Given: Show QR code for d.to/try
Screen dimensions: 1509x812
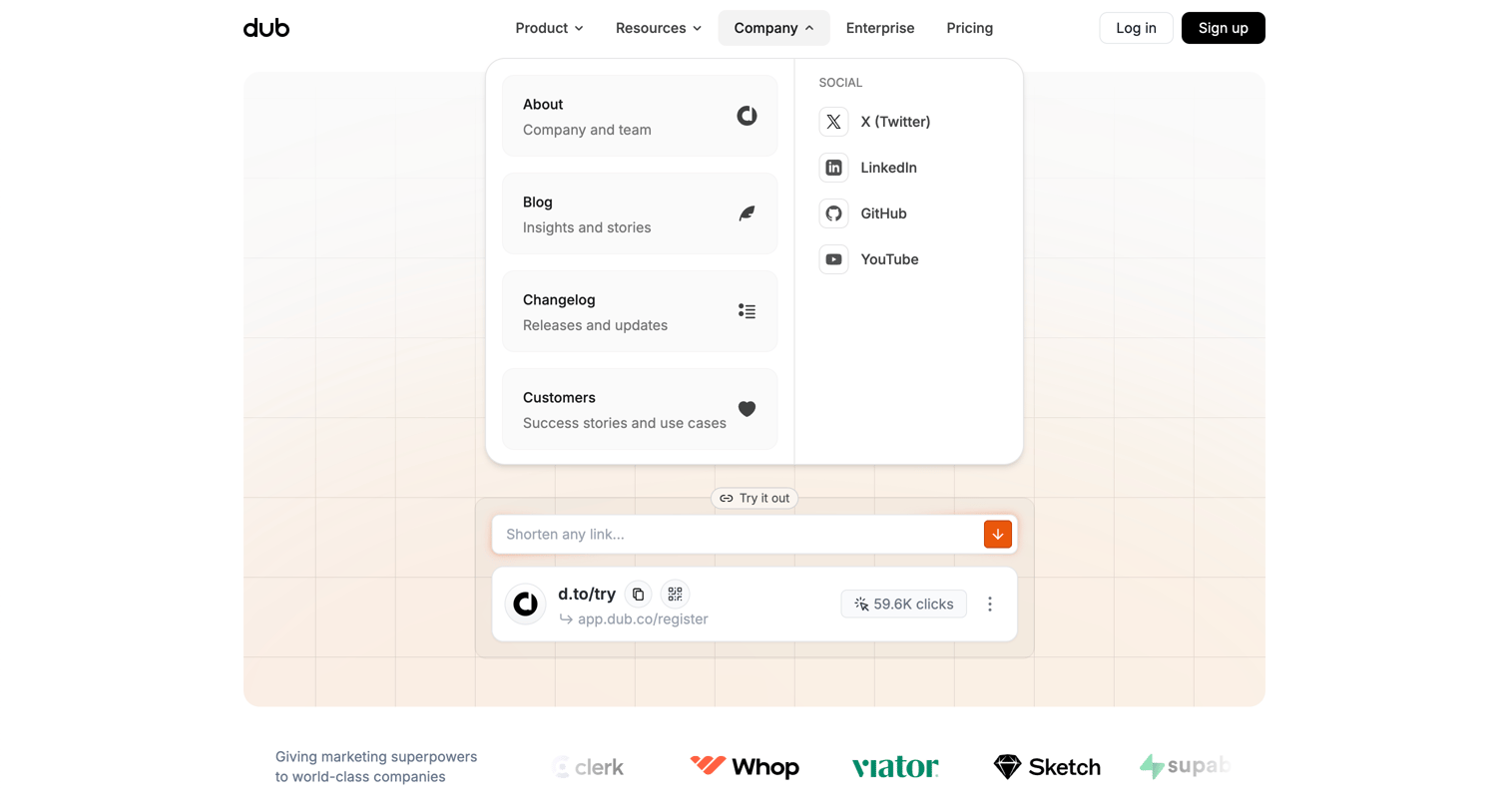Looking at the screenshot, I should pyautogui.click(x=675, y=595).
